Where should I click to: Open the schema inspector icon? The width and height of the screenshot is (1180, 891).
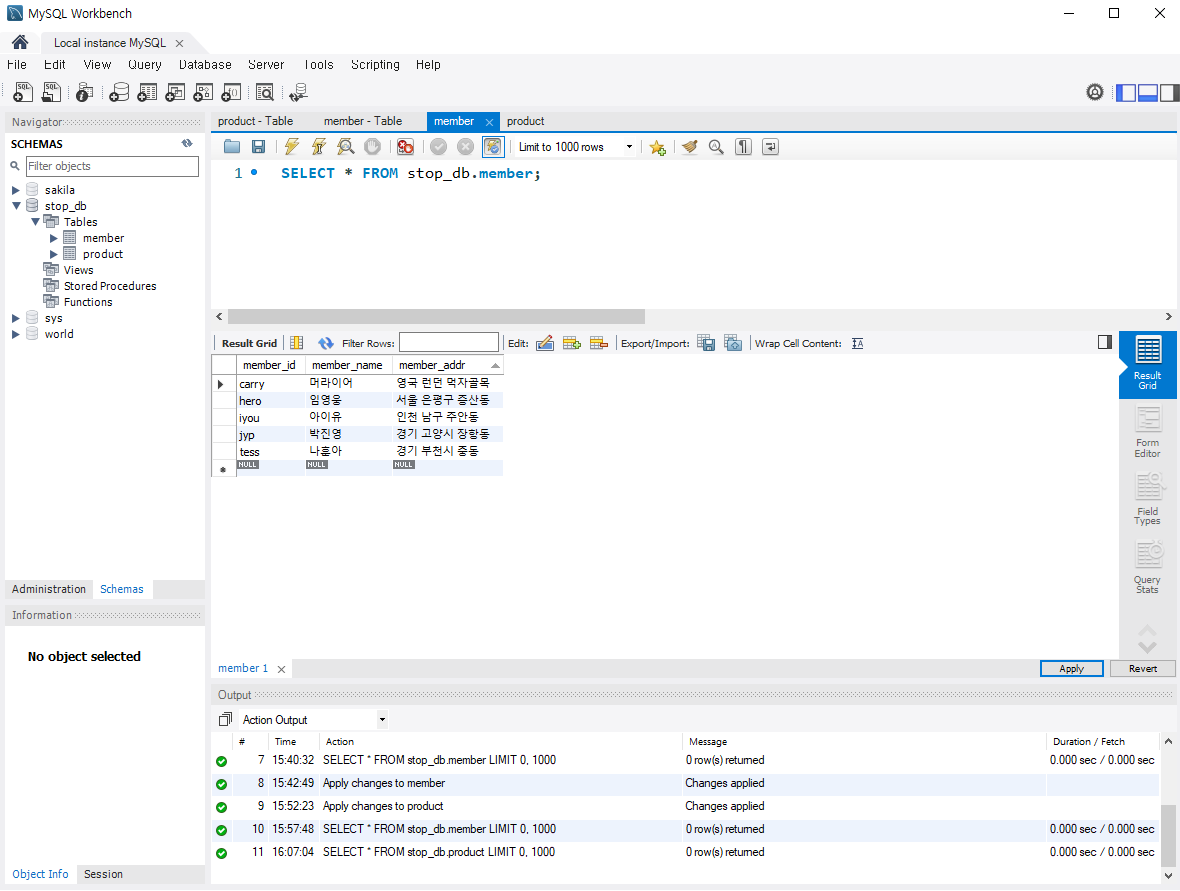(x=84, y=92)
